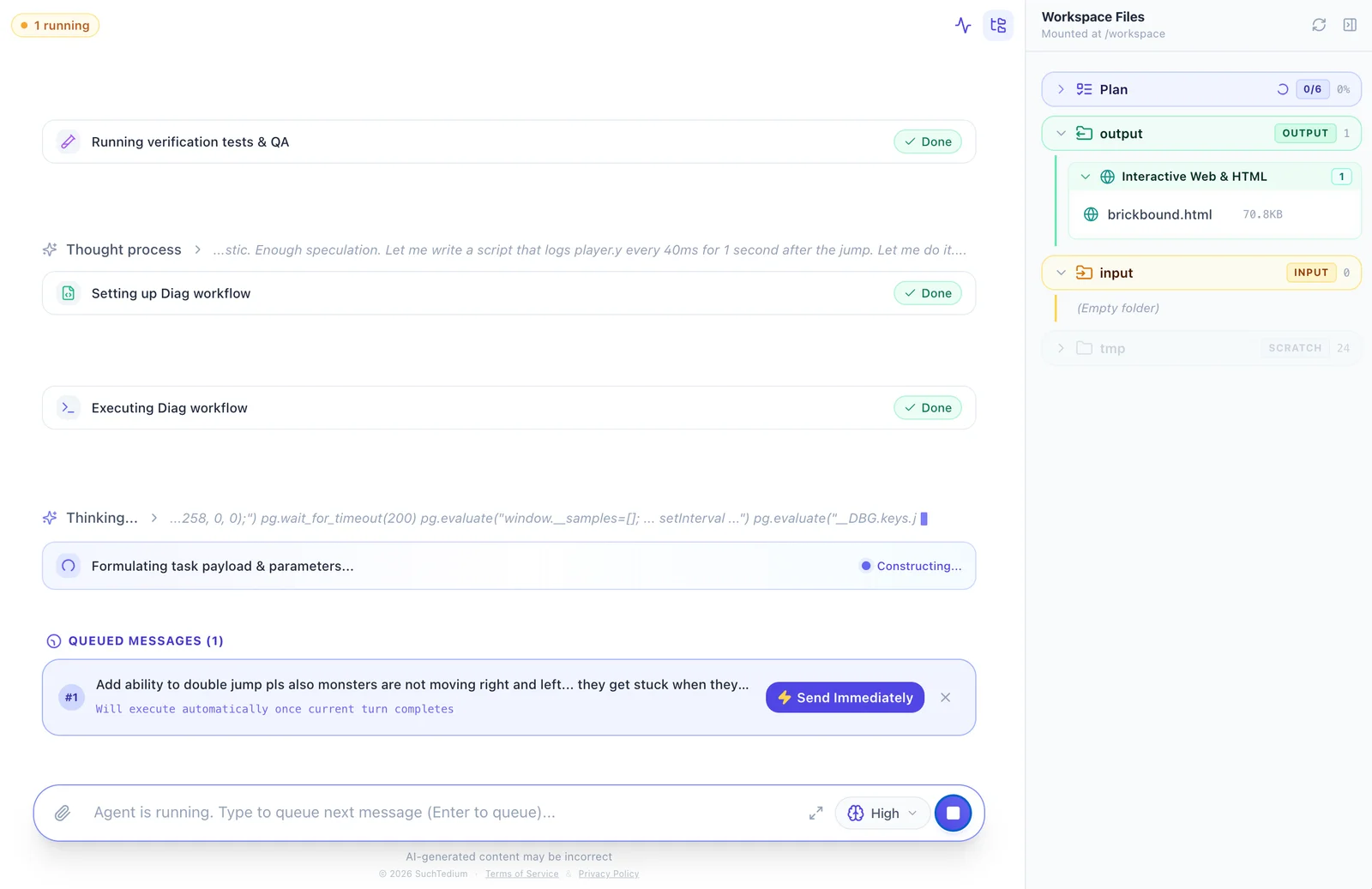Click the OUTPUT tag on output folder
Screen dimensions: 1372x889
(x=1305, y=133)
